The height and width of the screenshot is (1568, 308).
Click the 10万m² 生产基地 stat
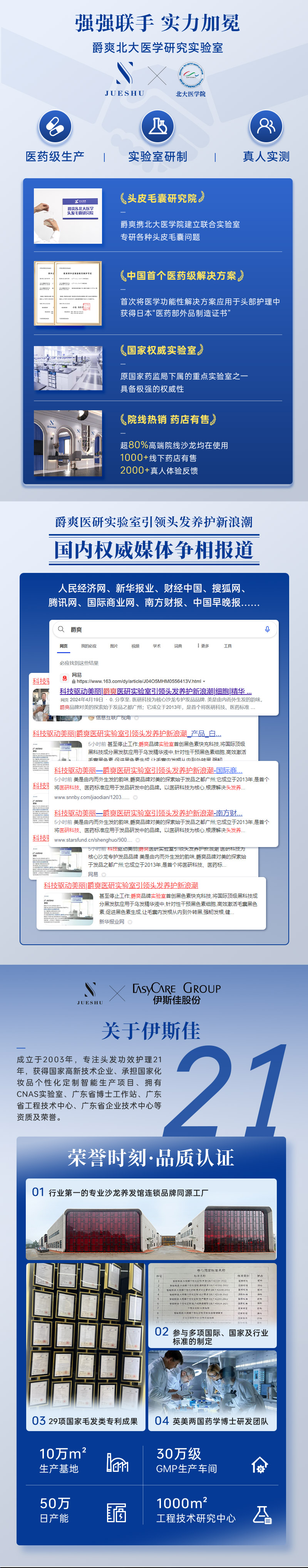click(x=63, y=1461)
